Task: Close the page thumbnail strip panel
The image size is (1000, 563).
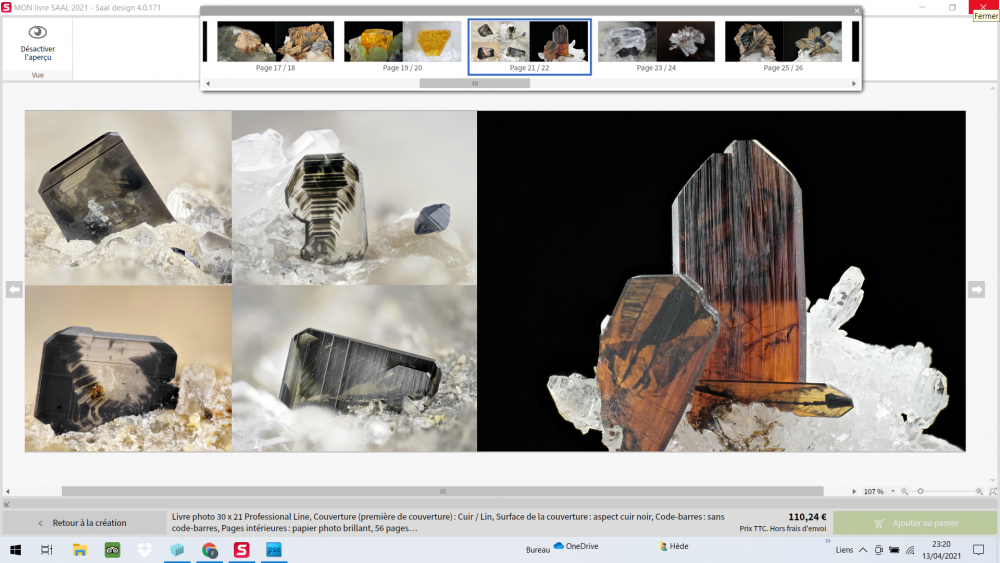Action: click(x=857, y=11)
